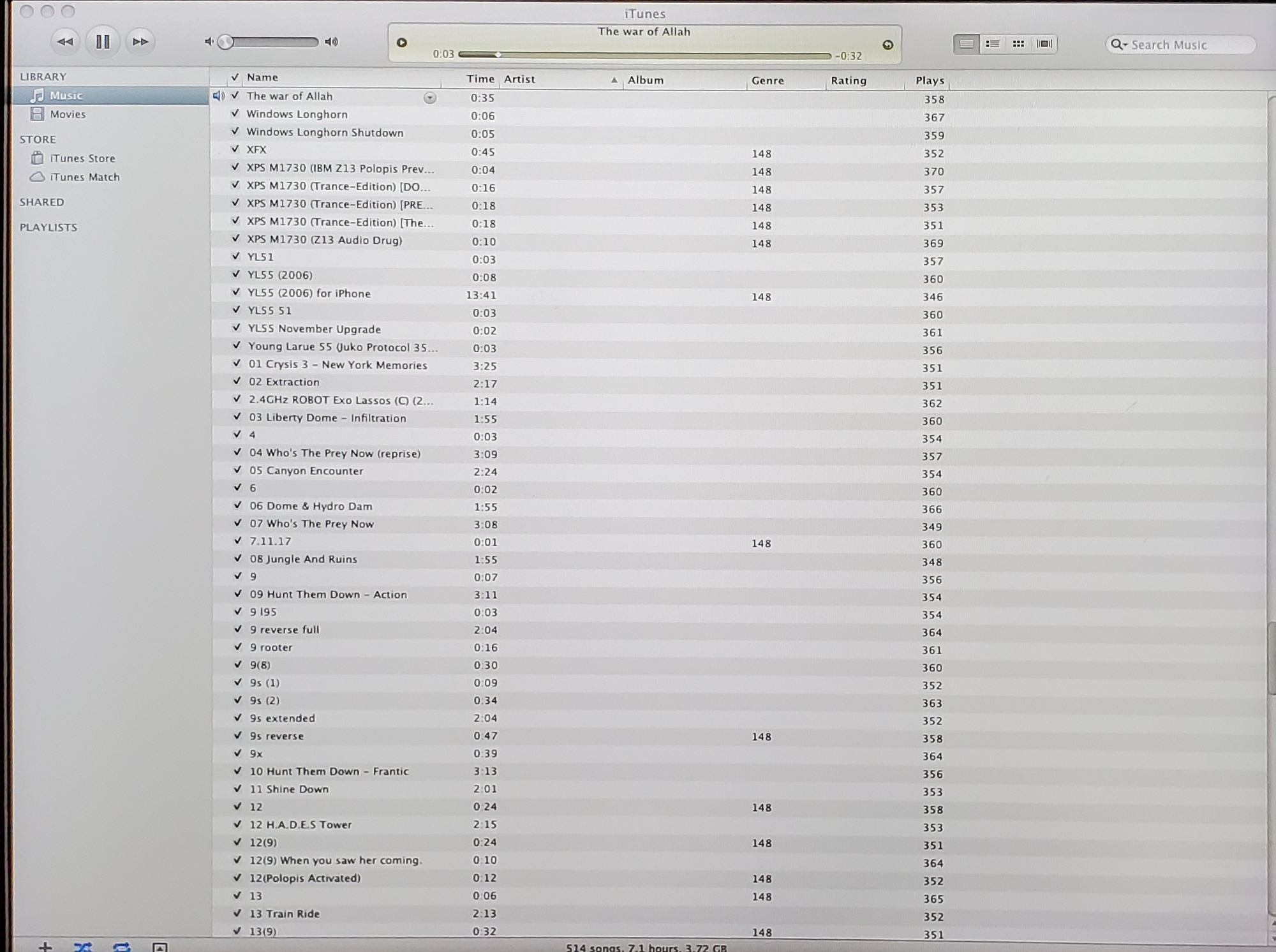The image size is (1276, 952).
Task: Click the SHARED sidebar heading
Action: 41,202
